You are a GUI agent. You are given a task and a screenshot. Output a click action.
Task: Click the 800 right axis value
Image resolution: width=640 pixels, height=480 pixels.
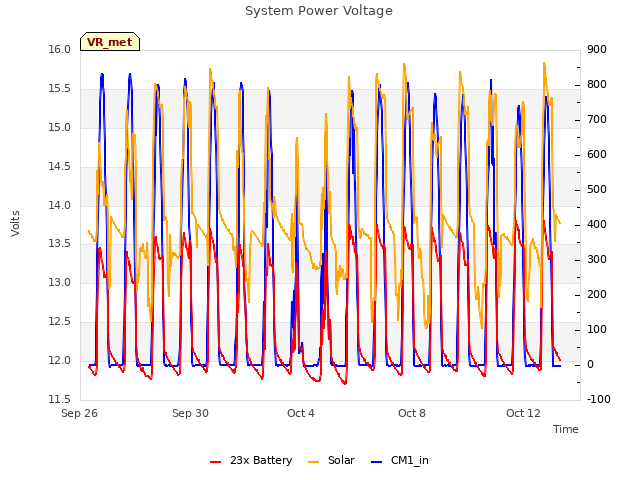tap(597, 84)
